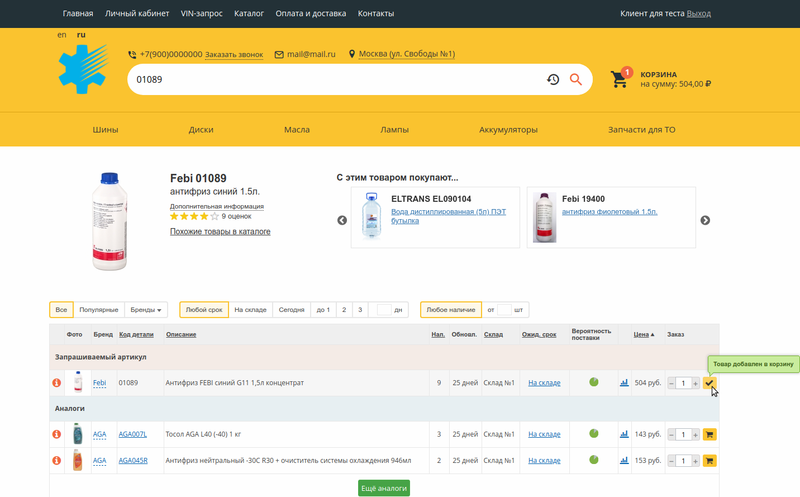Select the '3' day filter
The image size is (800, 497).
coord(360,310)
